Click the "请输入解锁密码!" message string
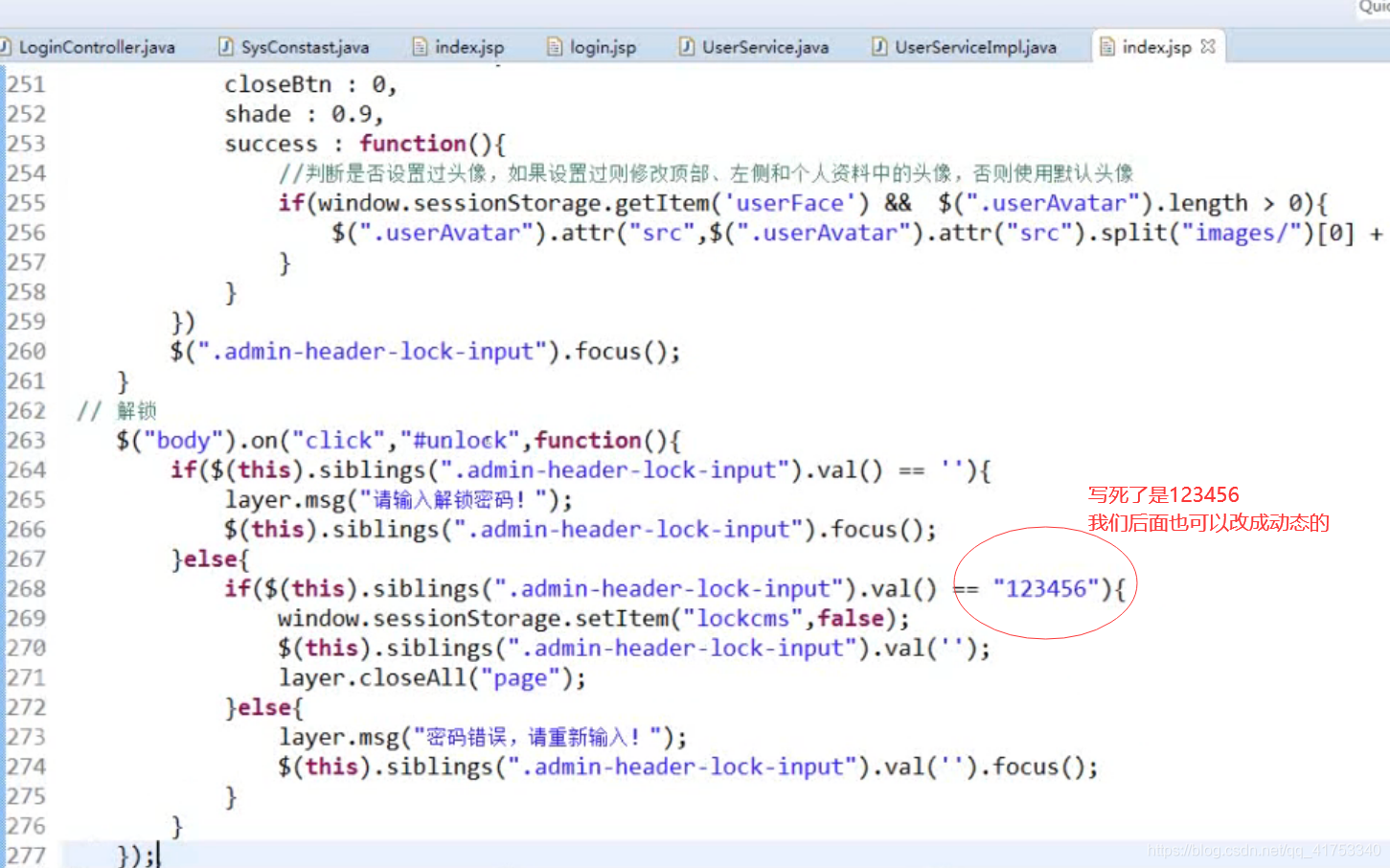Screen dimensions: 1390x868 (x=453, y=500)
